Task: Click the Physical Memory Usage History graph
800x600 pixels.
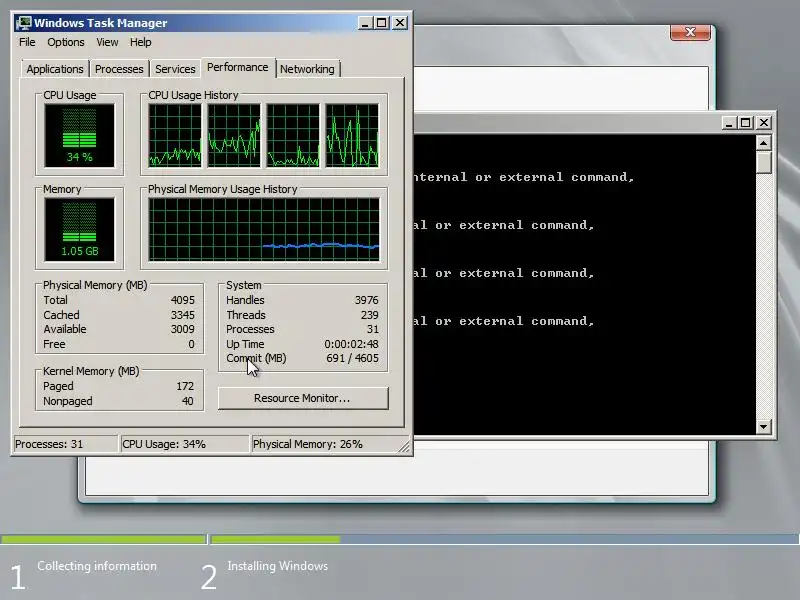Action: [264, 230]
